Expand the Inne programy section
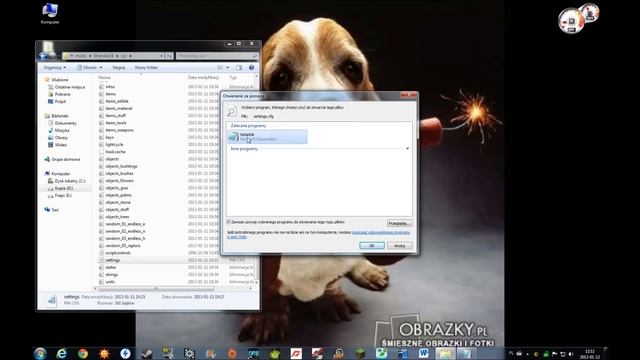Viewport: 640px width, 360px height. tap(407, 149)
